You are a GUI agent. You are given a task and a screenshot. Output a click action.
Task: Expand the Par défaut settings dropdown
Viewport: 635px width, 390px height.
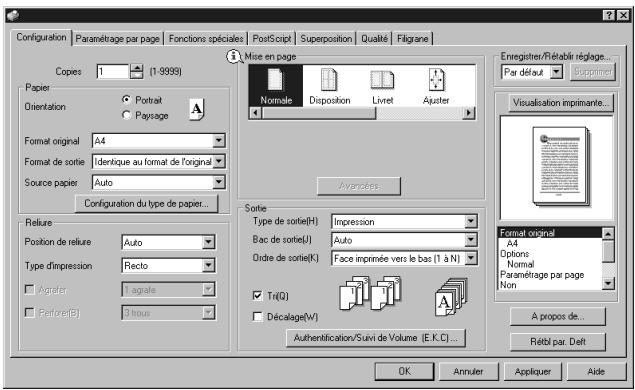[x=557, y=72]
